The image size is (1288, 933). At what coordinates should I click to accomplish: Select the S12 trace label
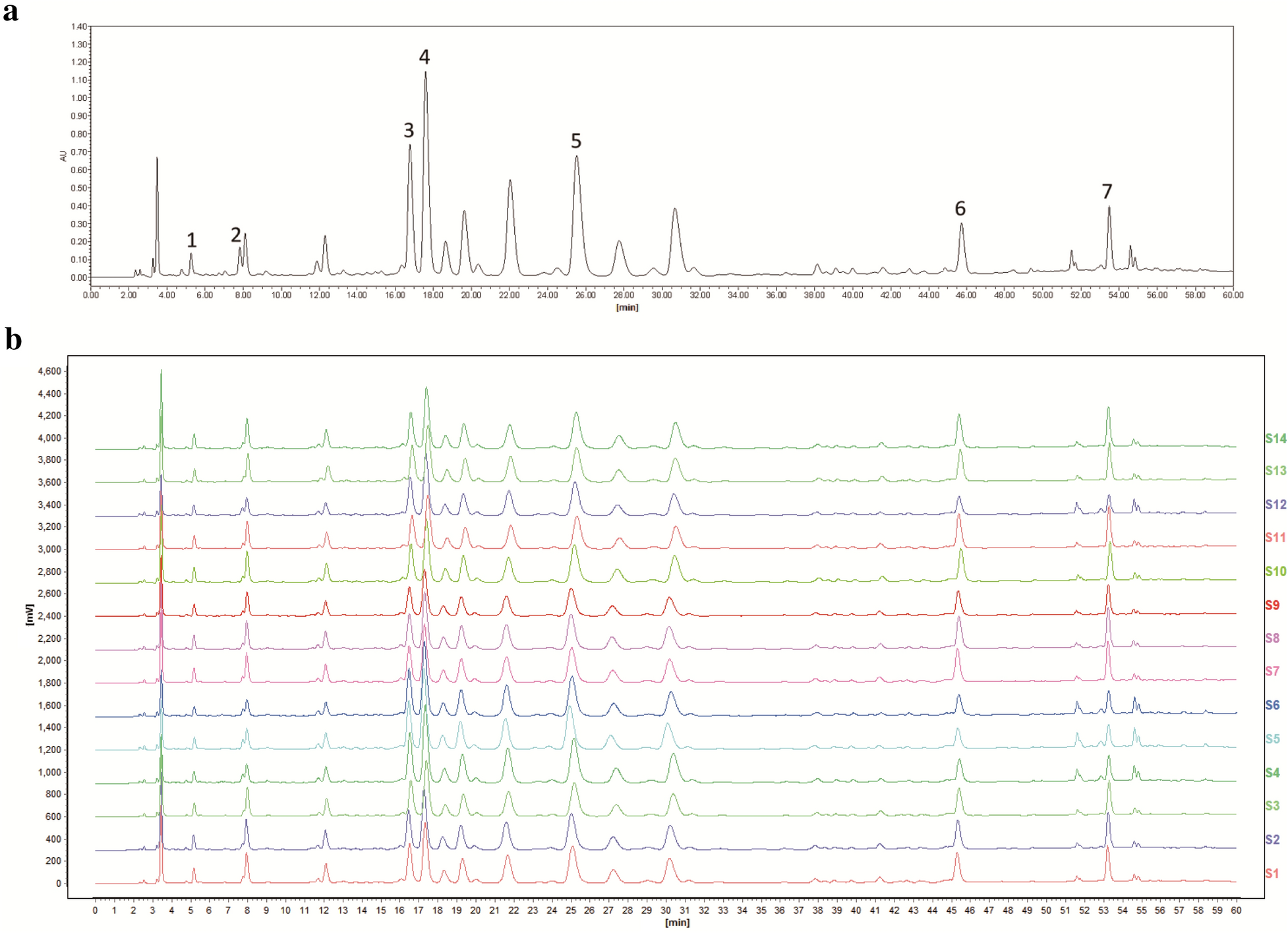point(1275,505)
